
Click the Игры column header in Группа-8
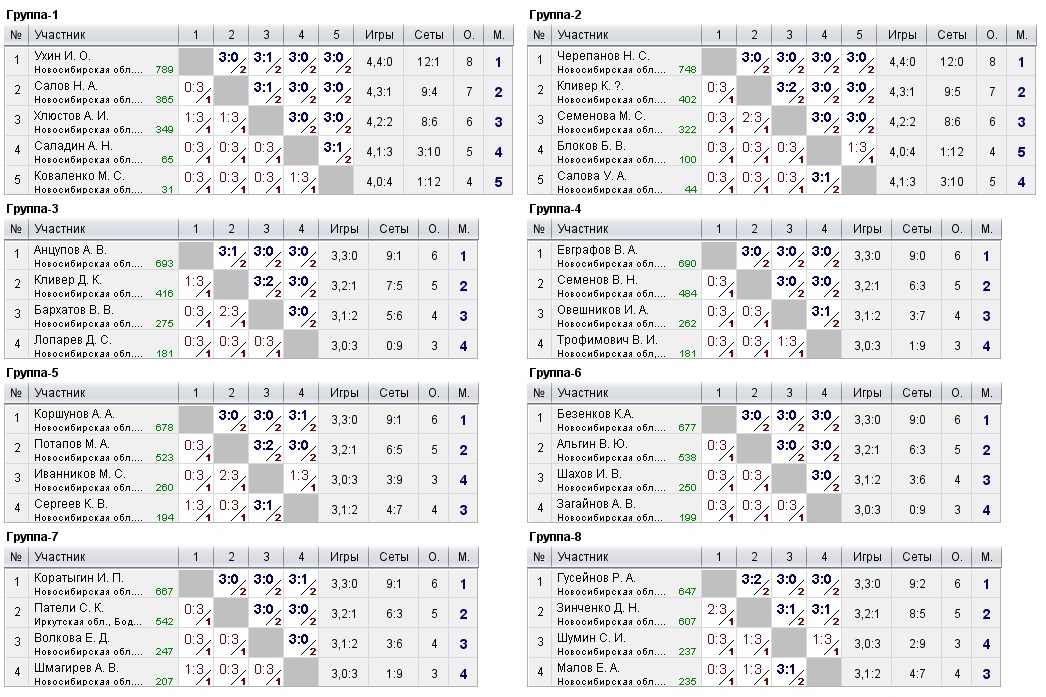867,557
